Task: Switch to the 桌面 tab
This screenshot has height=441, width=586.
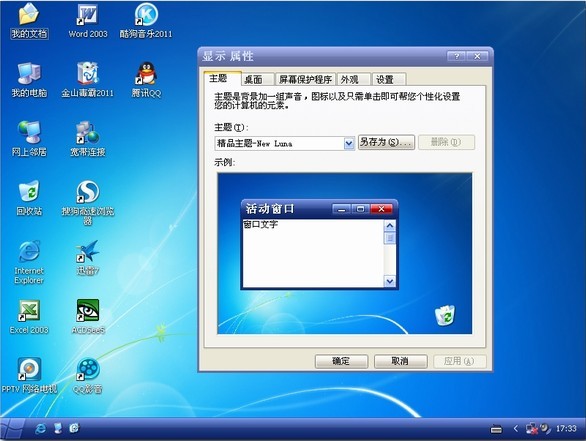Action: (x=257, y=79)
